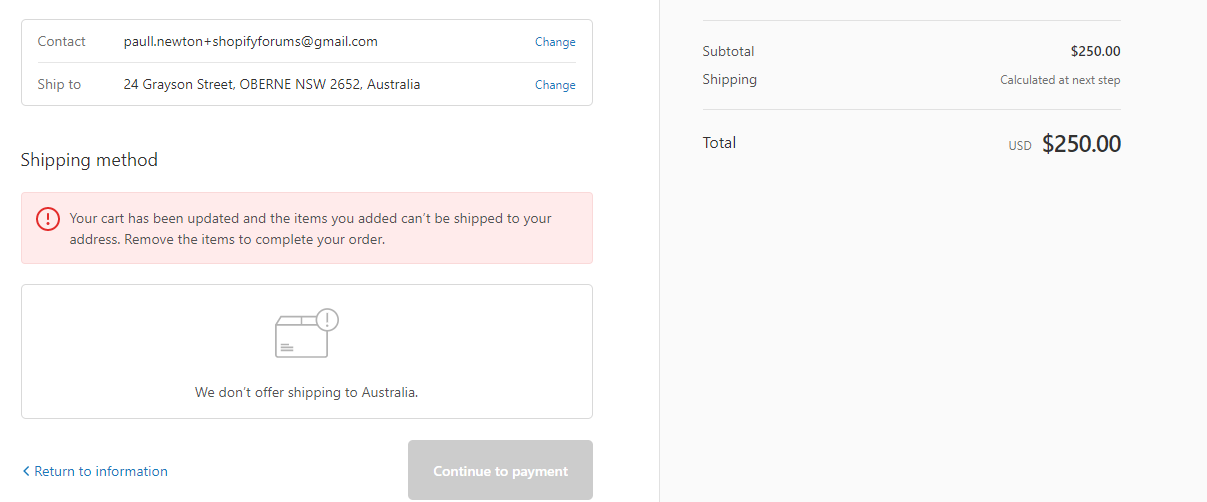Click the cart updated error message text

[x=310, y=229]
